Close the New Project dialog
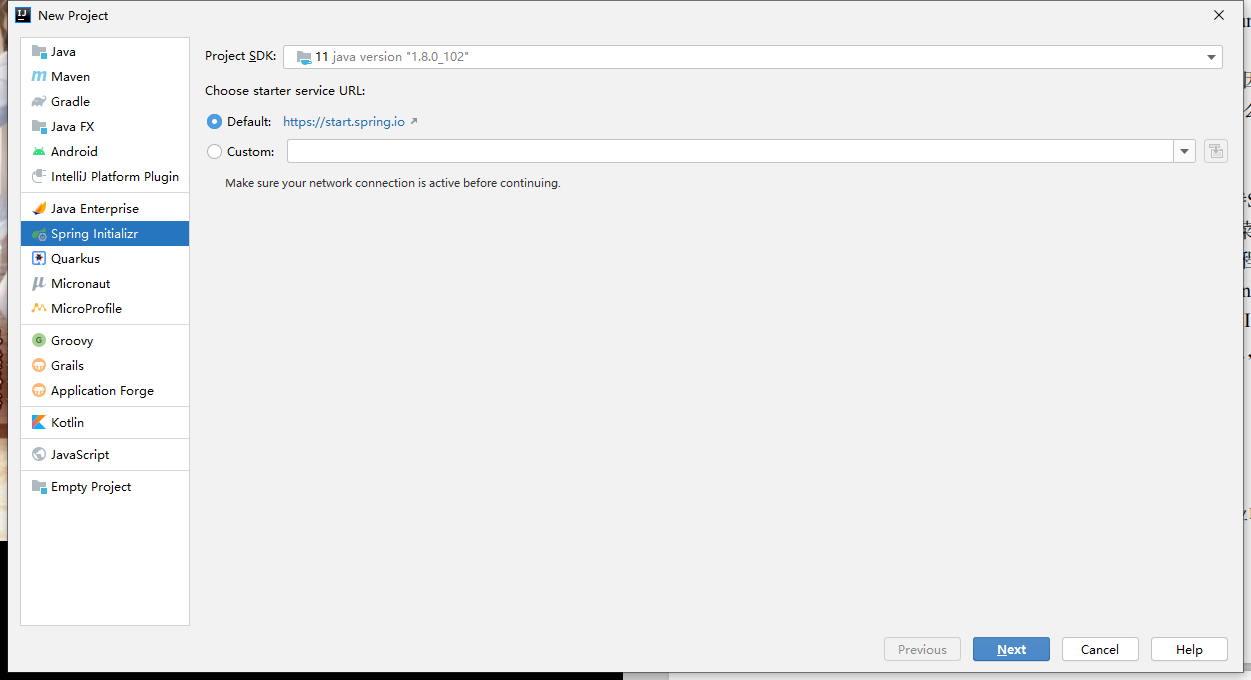 point(1218,15)
